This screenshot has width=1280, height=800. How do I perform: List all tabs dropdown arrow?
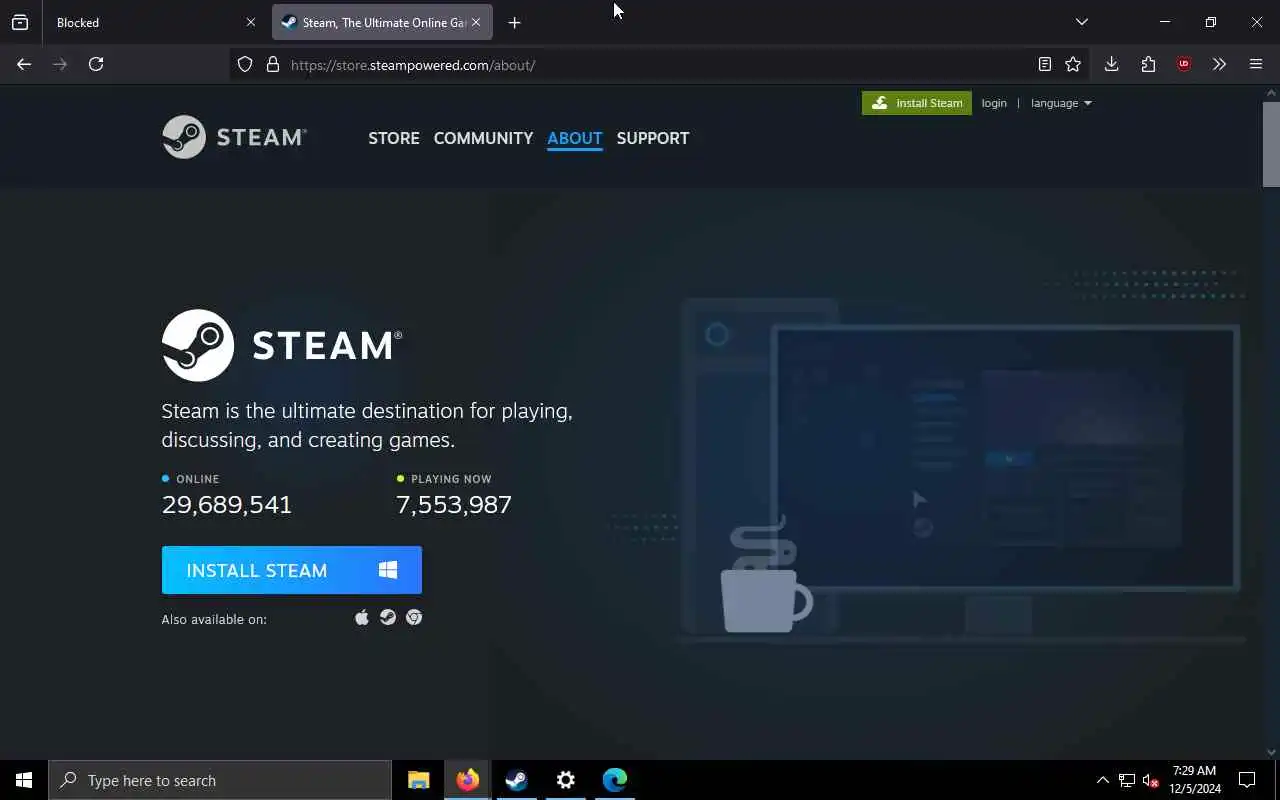[1081, 22]
